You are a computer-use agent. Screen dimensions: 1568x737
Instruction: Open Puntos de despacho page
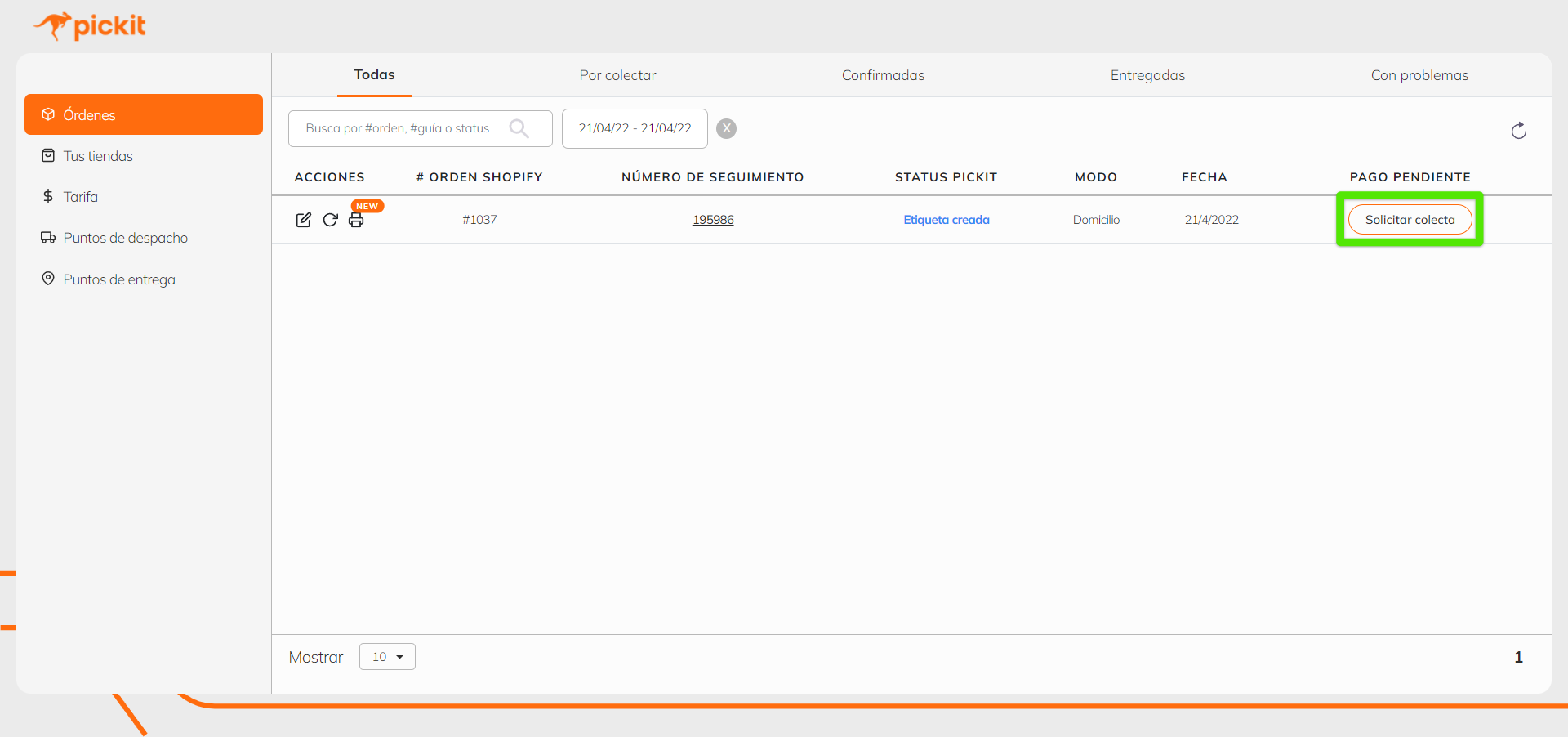click(x=125, y=238)
